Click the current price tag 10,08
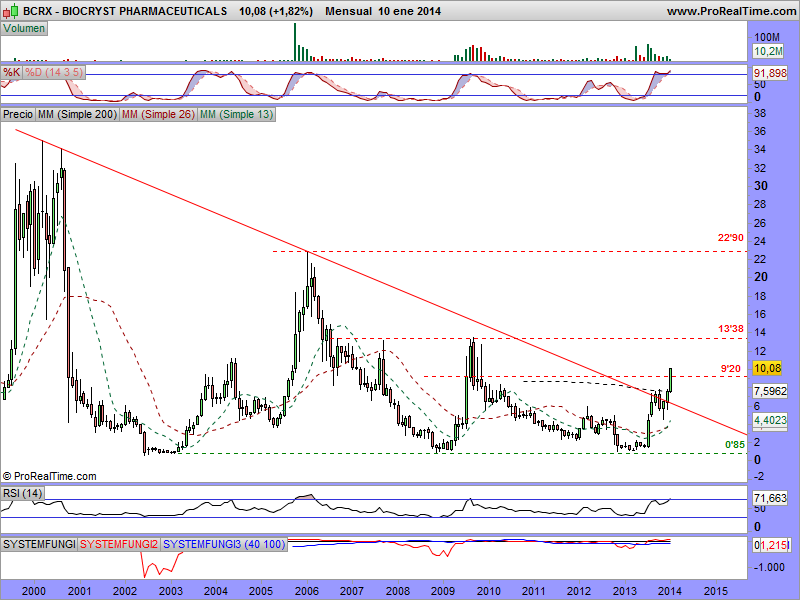The width and height of the screenshot is (800, 600). click(767, 368)
